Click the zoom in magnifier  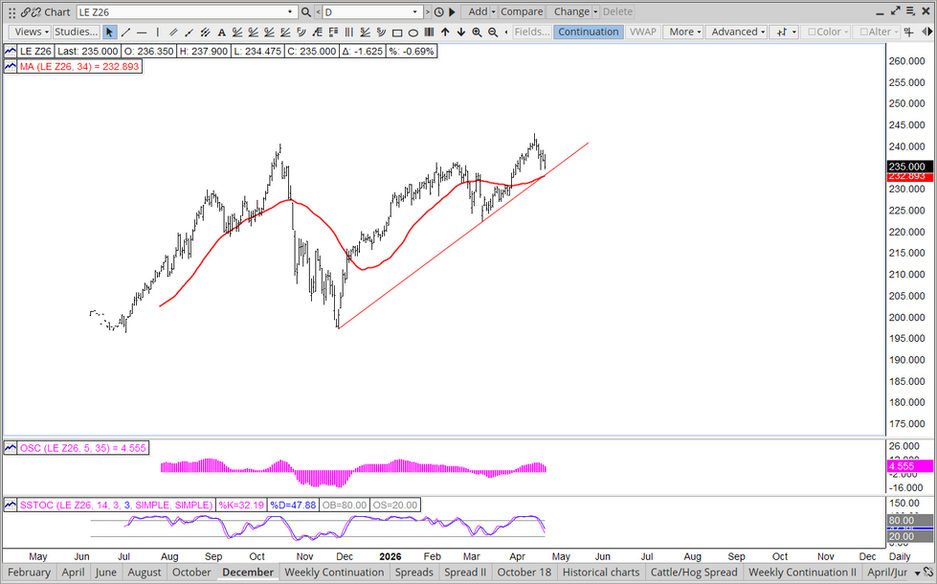[477, 32]
